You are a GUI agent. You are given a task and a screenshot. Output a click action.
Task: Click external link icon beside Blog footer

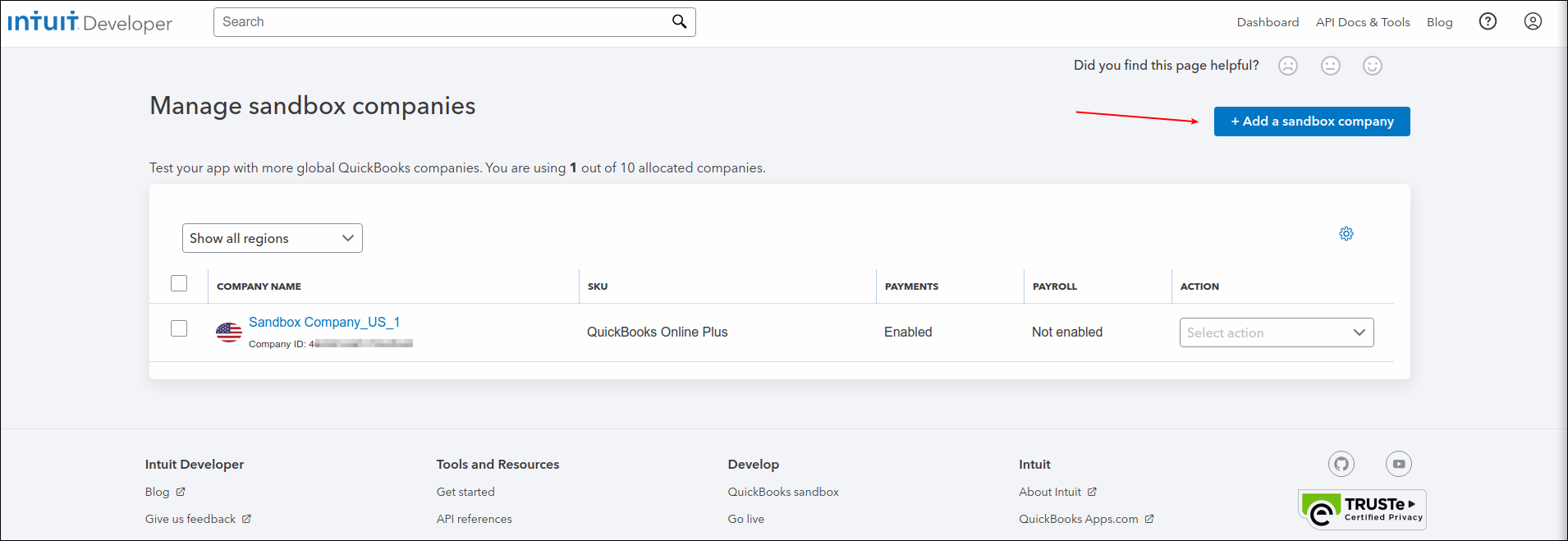click(181, 492)
